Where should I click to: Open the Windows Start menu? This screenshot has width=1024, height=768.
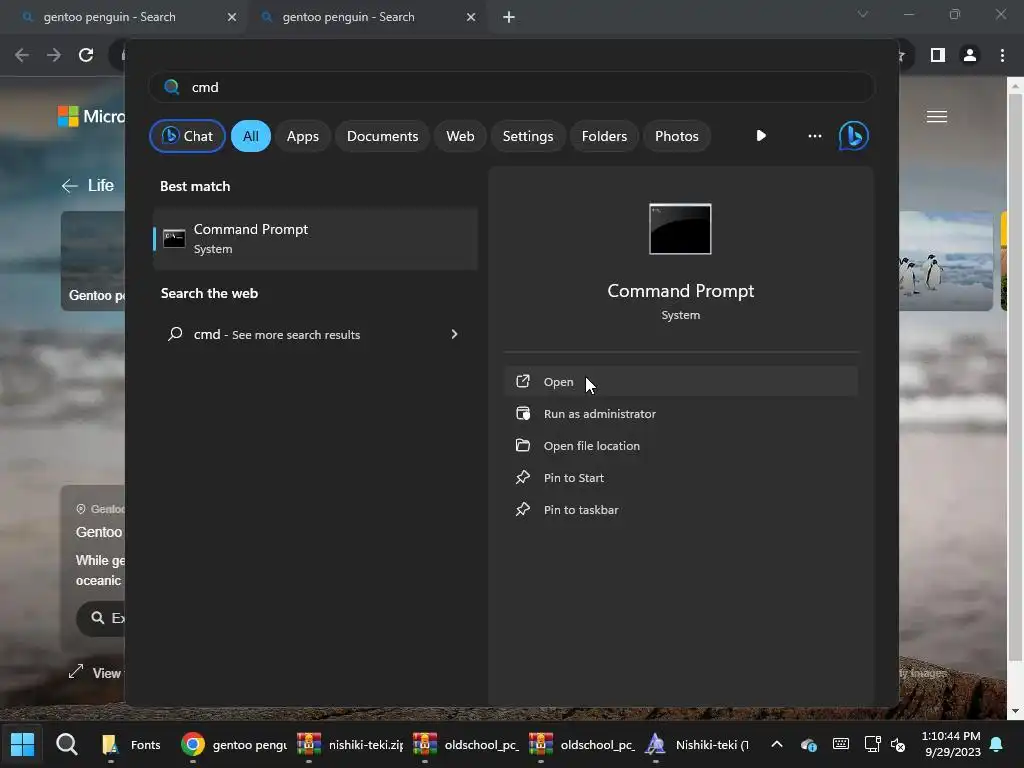coord(23,744)
